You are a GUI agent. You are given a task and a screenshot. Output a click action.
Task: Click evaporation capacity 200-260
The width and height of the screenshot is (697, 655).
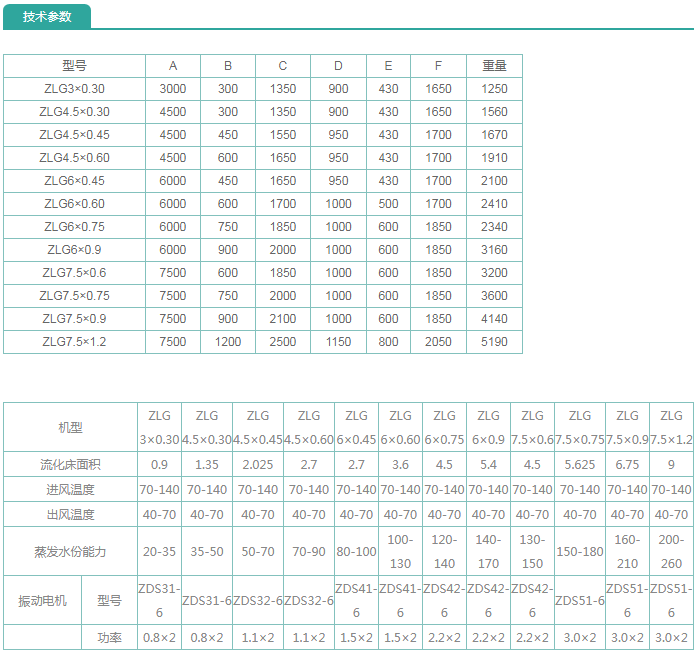[671, 552]
